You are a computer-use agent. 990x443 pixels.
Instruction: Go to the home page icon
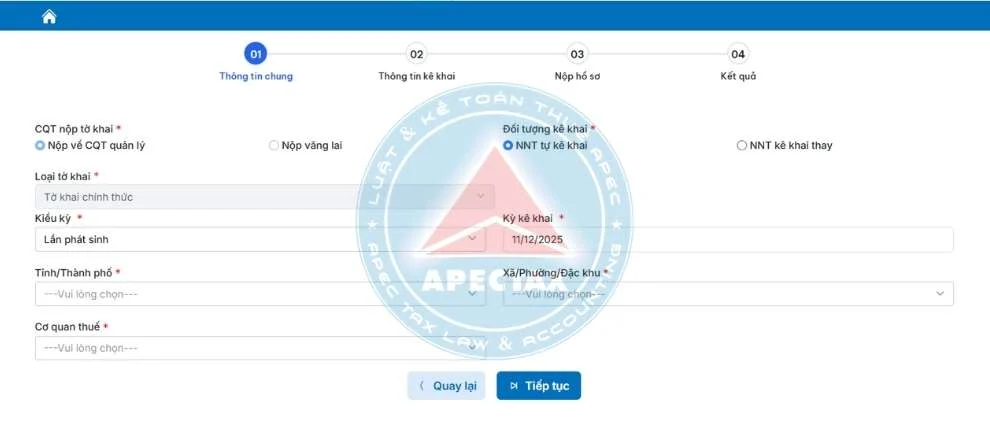click(49, 17)
